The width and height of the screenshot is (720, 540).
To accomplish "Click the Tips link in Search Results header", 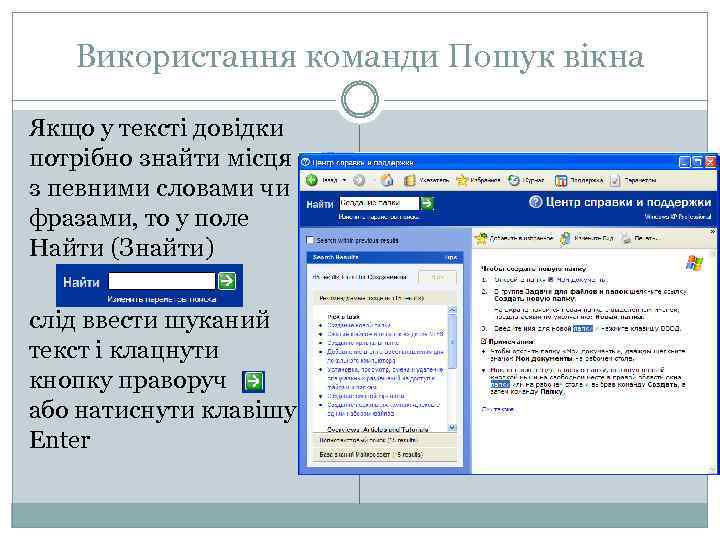I will (x=452, y=258).
